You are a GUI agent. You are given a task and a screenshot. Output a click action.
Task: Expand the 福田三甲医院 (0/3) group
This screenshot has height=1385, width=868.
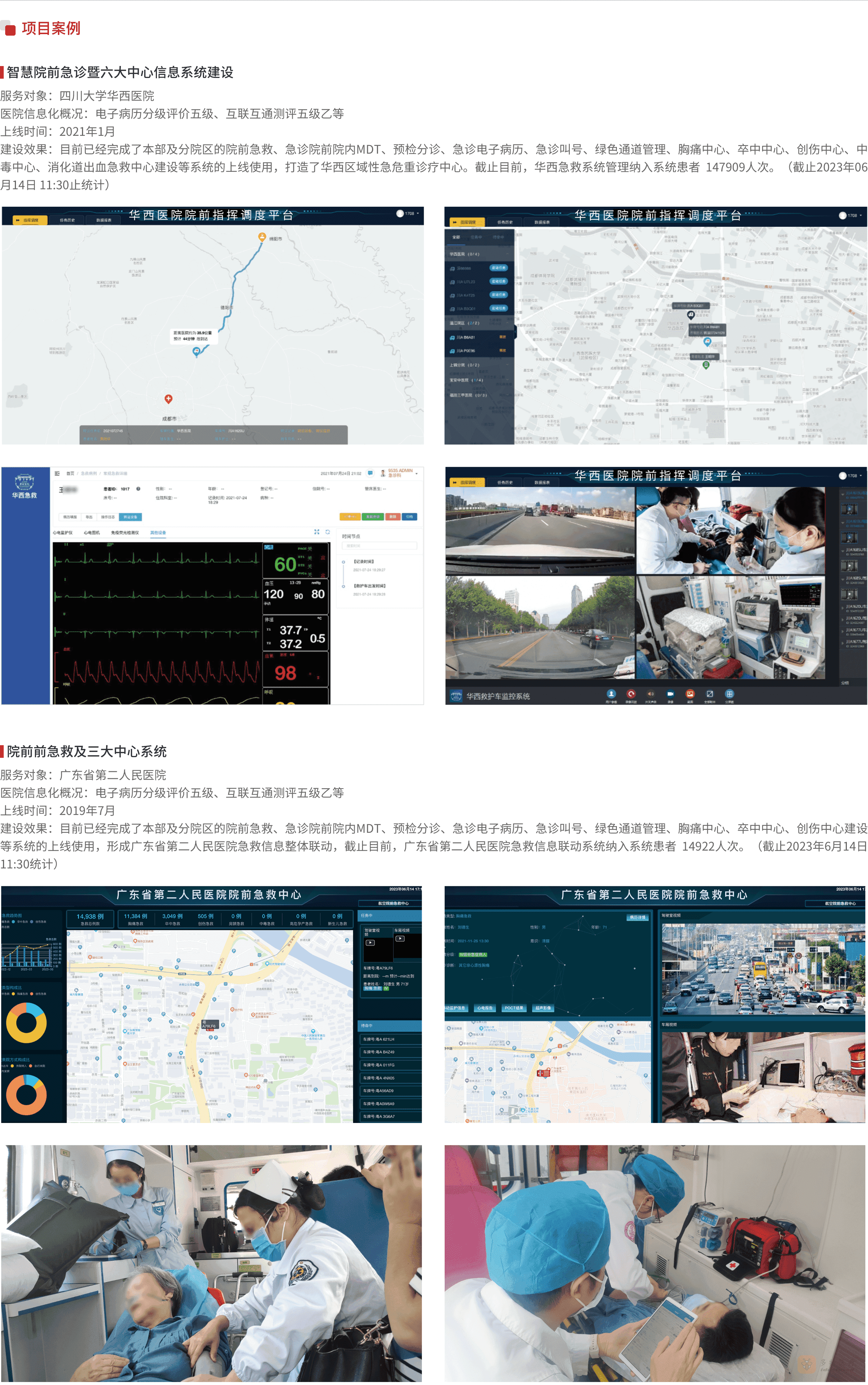(480, 394)
